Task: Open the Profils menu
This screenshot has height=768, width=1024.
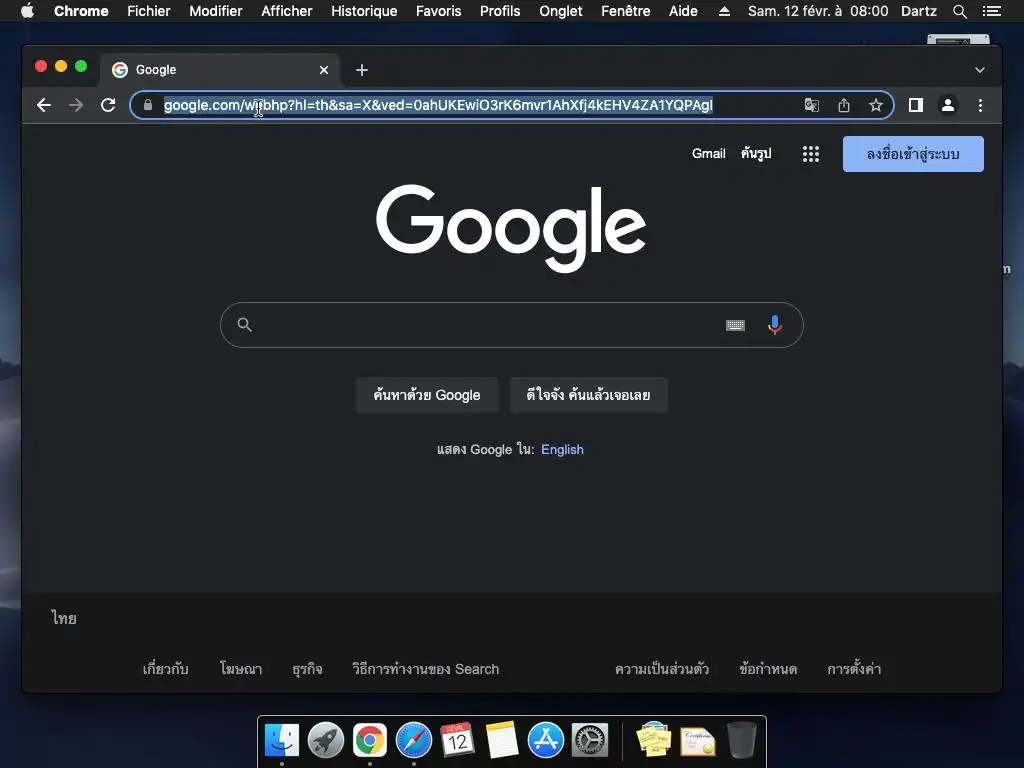Action: tap(500, 11)
